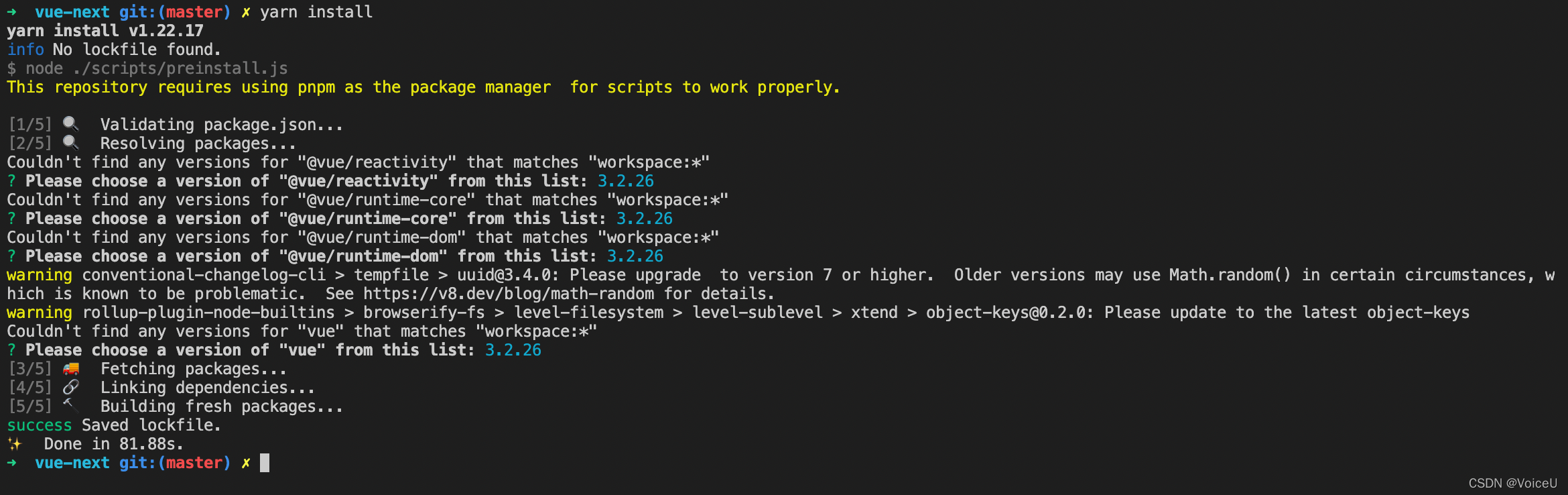
Task: Click the '[2/5]' step indicator
Action: (30, 144)
